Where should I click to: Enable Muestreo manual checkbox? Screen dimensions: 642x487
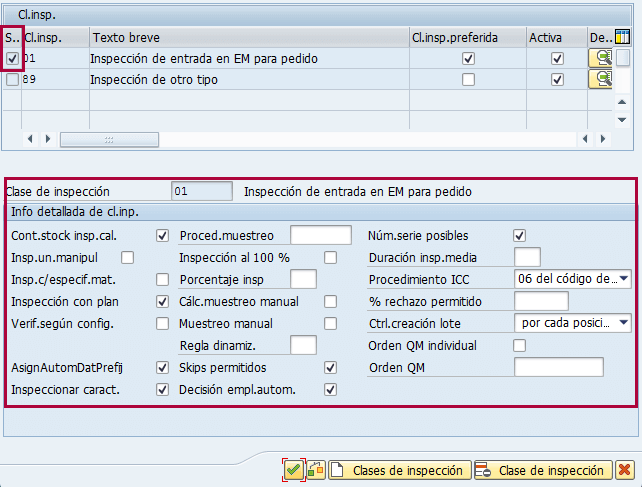click(330, 324)
